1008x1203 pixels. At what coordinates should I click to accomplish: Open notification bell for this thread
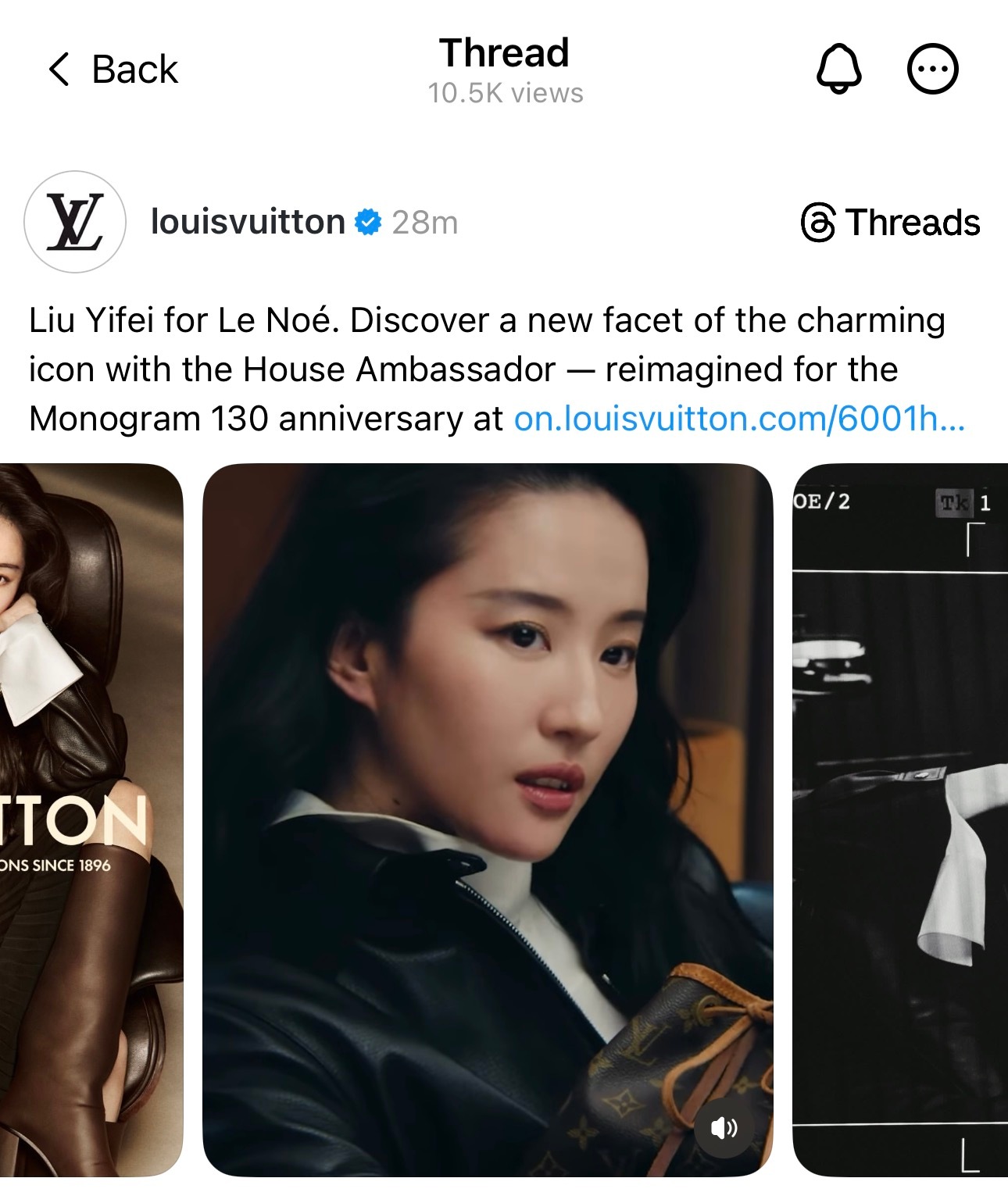click(838, 69)
